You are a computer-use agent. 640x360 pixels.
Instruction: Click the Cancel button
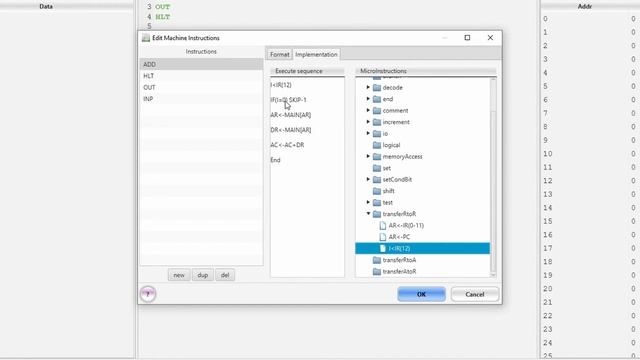[475, 294]
